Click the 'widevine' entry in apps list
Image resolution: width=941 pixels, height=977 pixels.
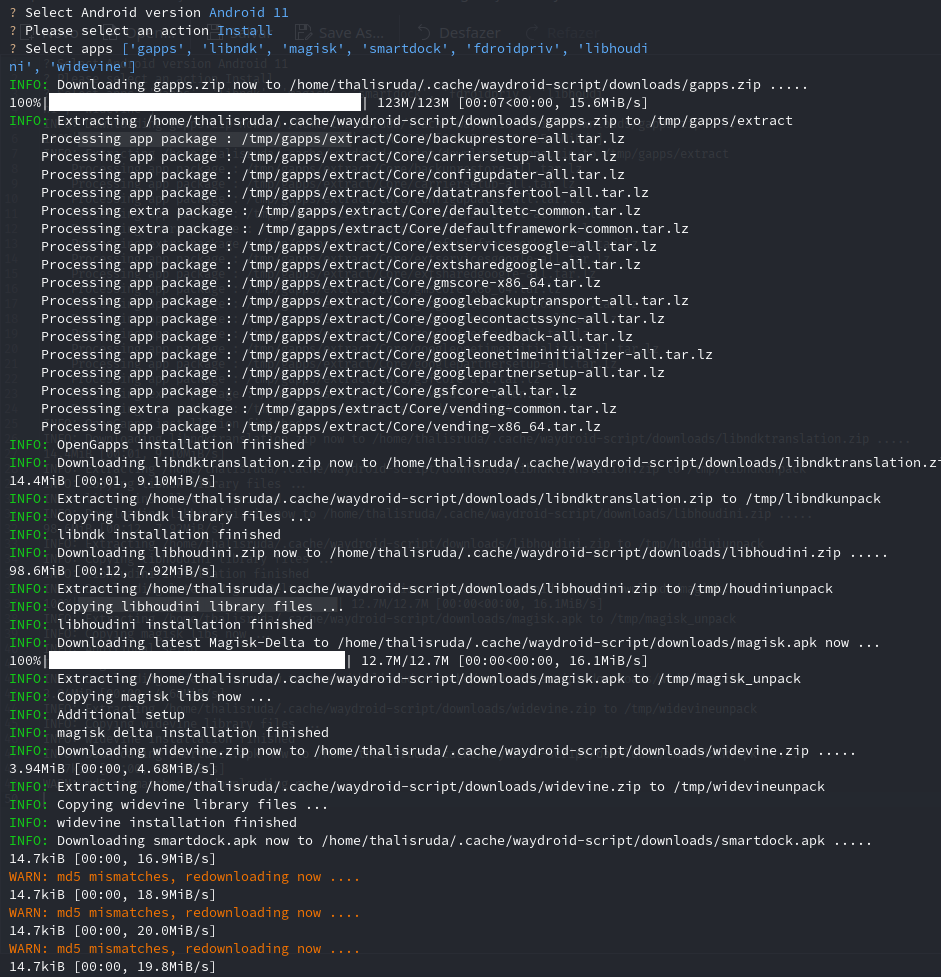89,67
